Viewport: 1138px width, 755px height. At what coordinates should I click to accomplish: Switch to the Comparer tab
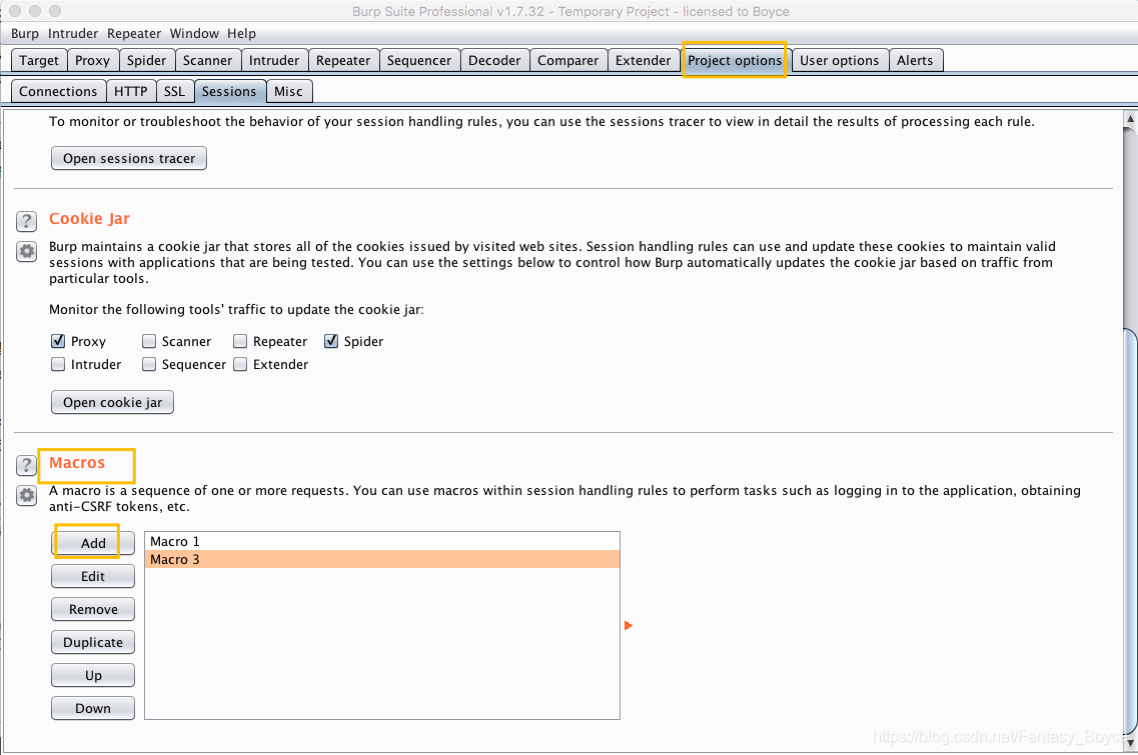pyautogui.click(x=568, y=60)
